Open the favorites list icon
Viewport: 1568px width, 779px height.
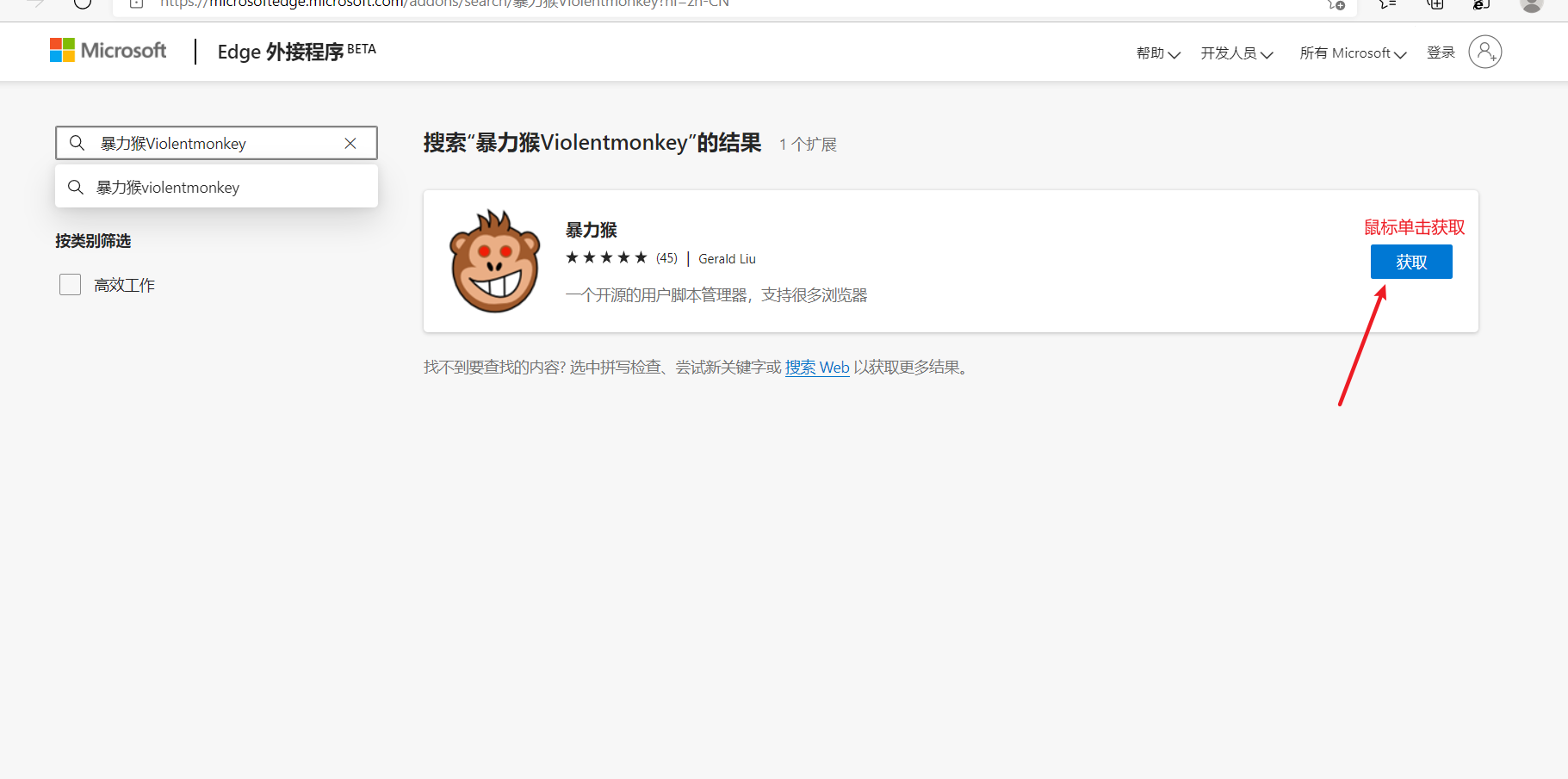pos(1387,4)
